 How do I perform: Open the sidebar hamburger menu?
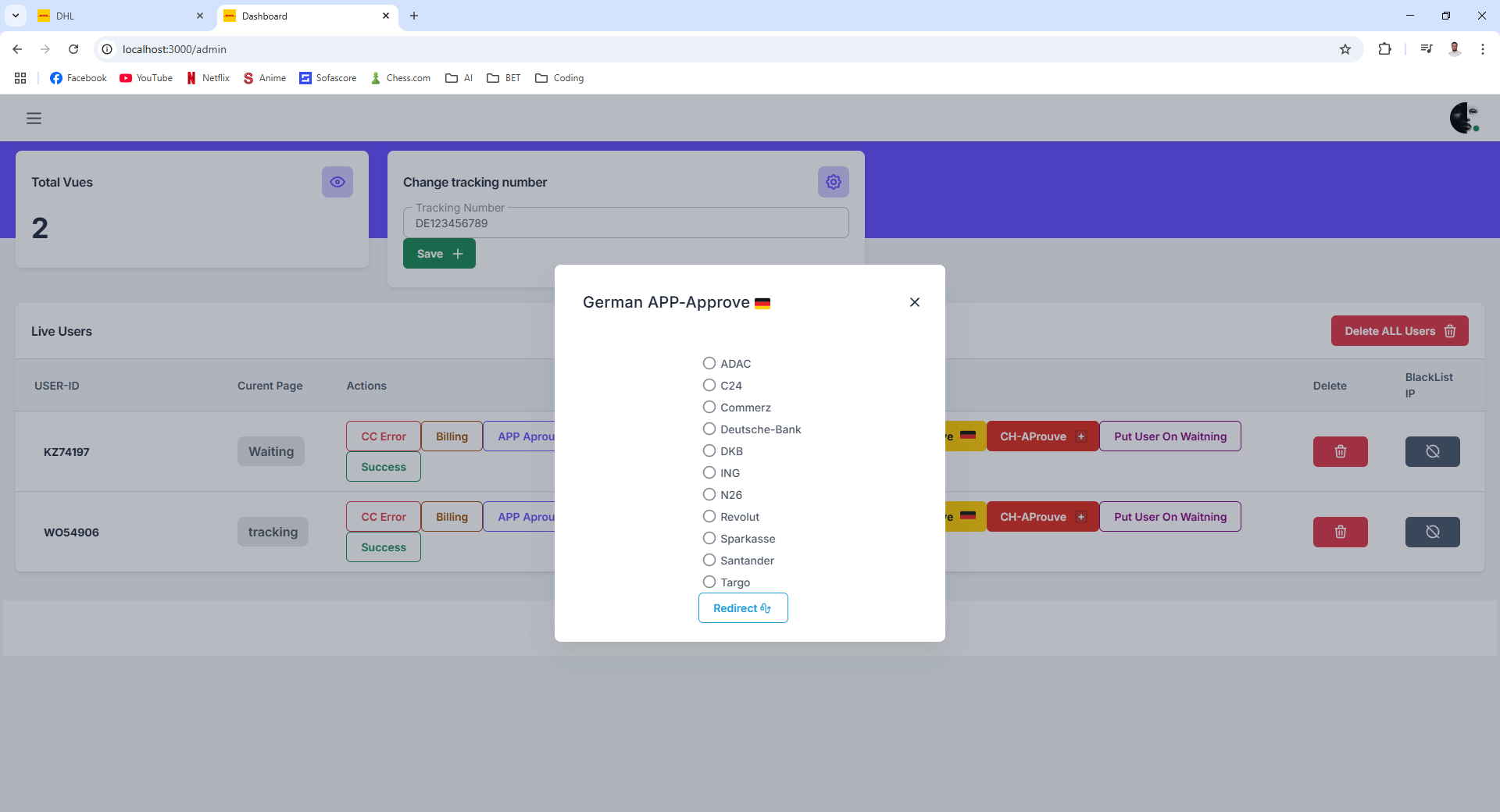pyautogui.click(x=34, y=119)
